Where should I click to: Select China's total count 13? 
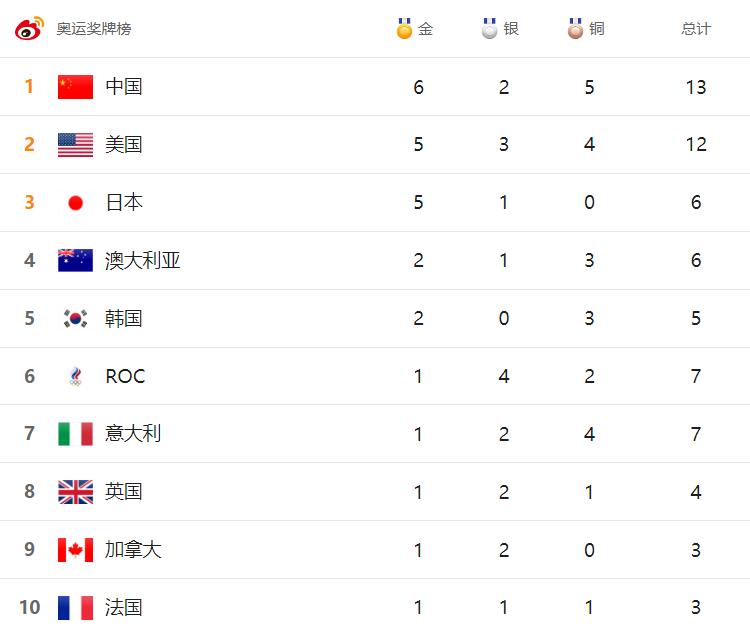pos(696,87)
